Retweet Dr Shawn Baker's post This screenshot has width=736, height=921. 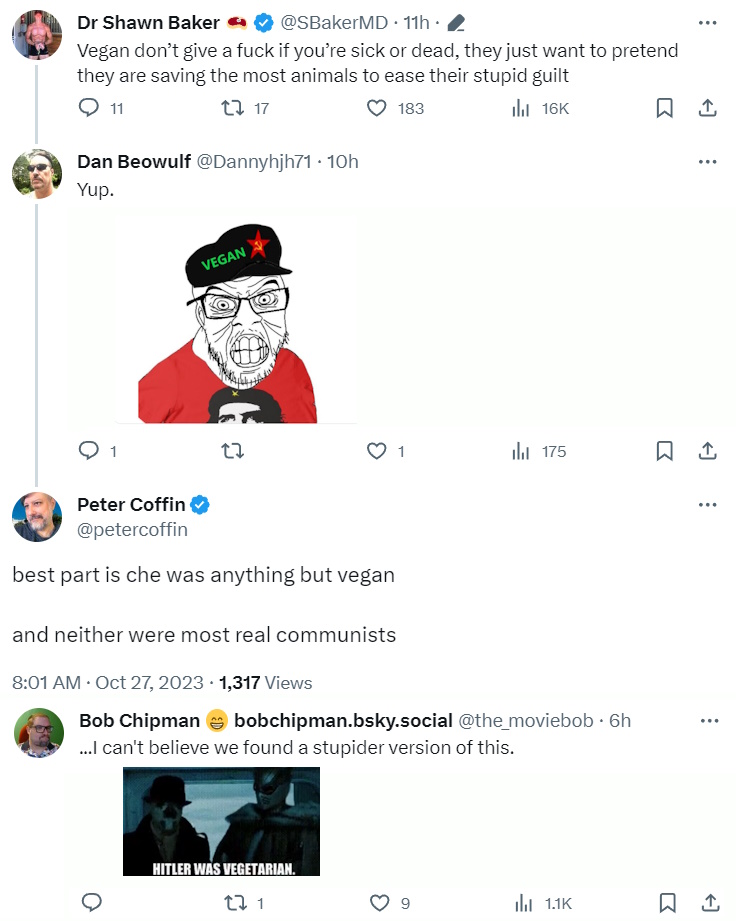click(x=234, y=108)
